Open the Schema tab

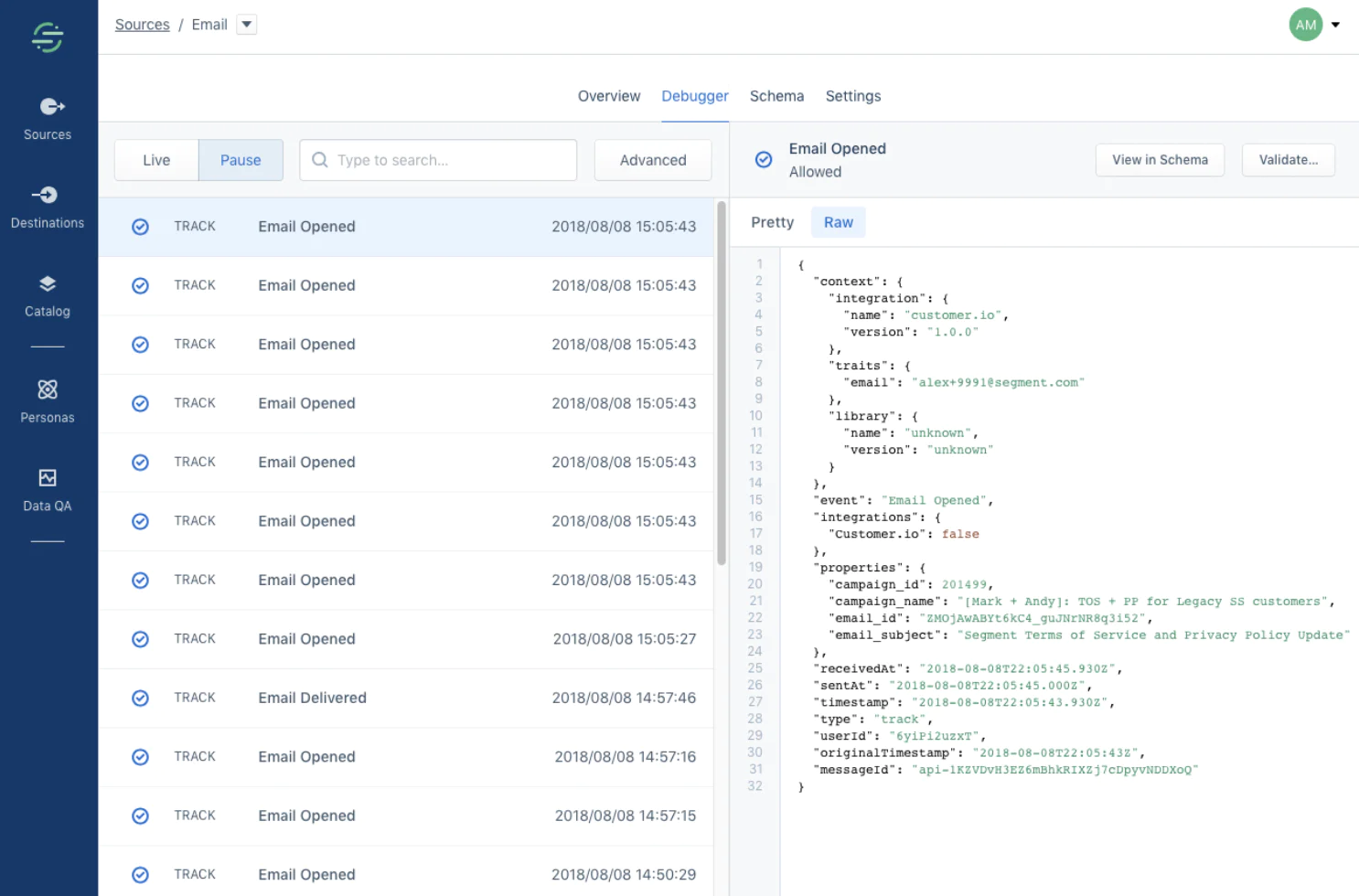776,95
